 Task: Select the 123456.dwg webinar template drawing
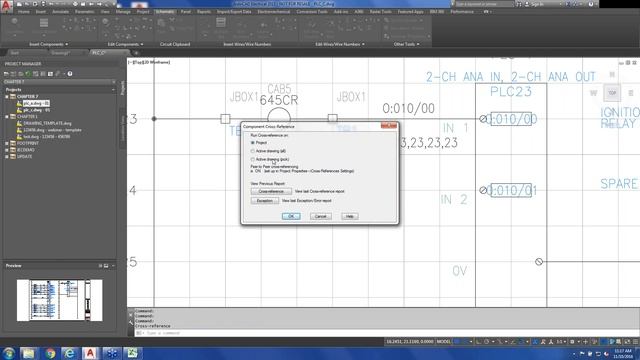52,130
